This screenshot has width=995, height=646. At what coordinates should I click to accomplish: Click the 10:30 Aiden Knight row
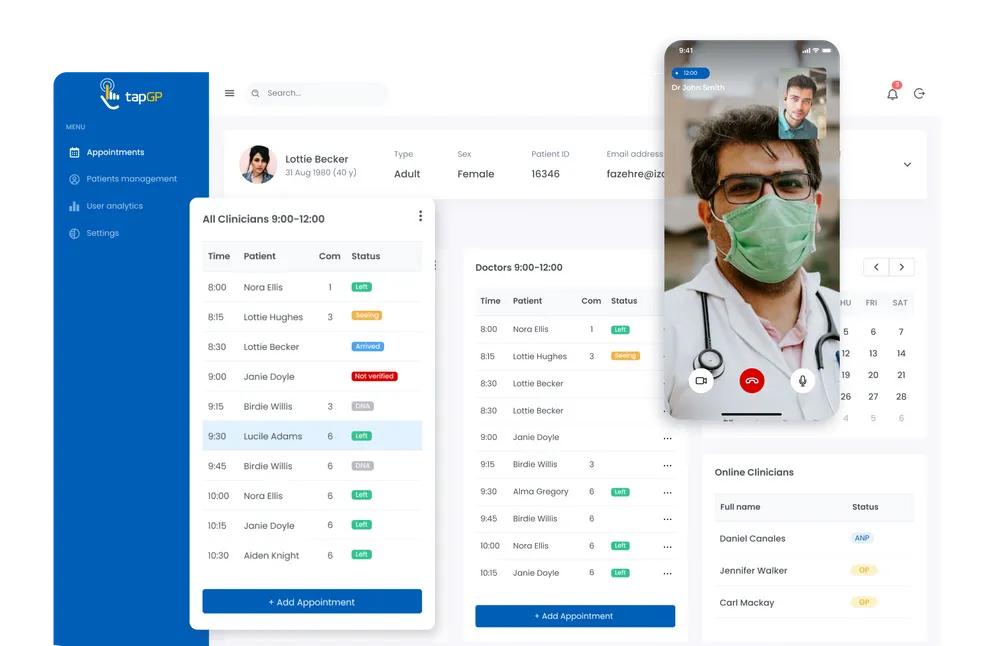pos(312,555)
